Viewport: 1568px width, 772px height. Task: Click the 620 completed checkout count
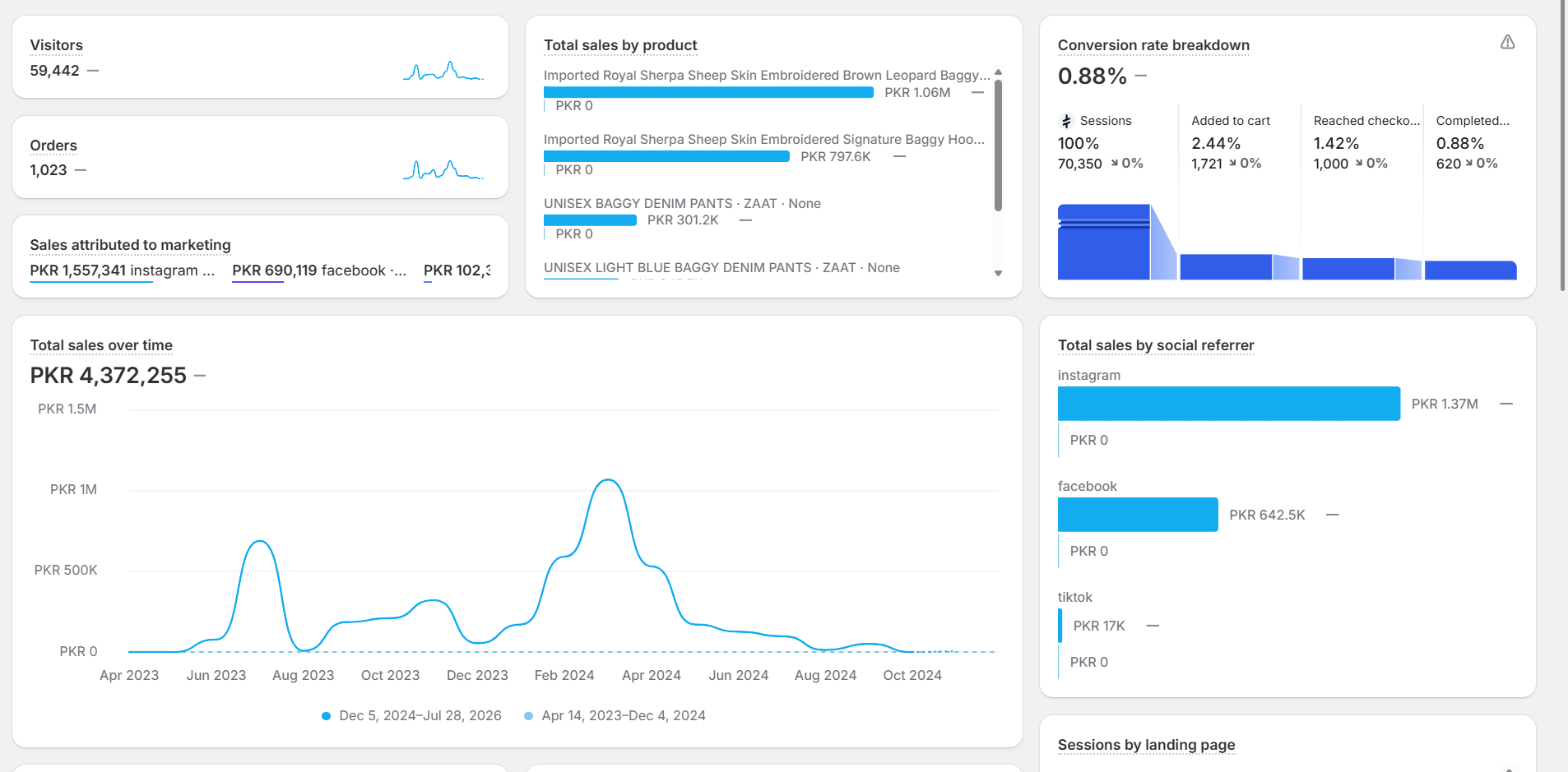click(x=1449, y=164)
